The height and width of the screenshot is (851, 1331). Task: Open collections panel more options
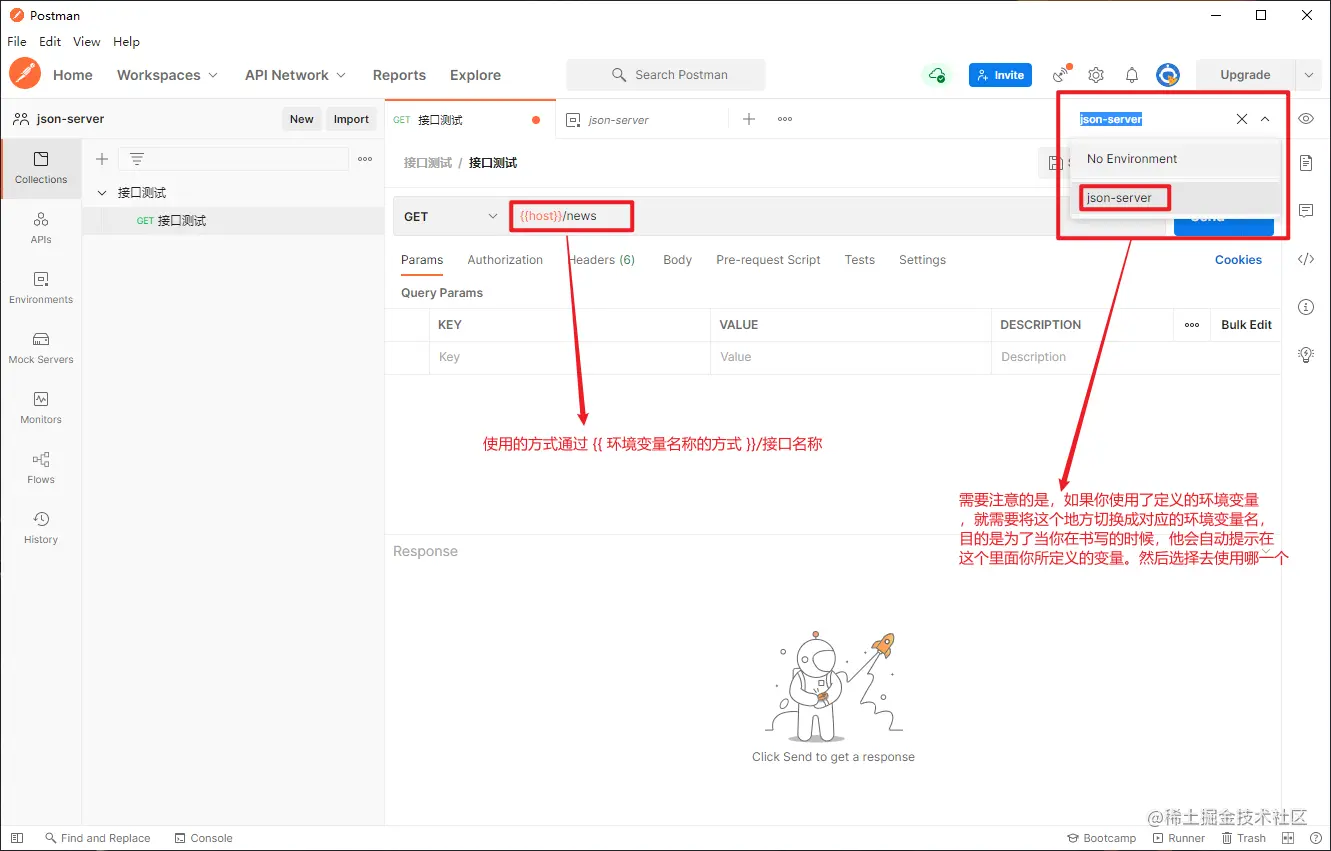tap(365, 159)
